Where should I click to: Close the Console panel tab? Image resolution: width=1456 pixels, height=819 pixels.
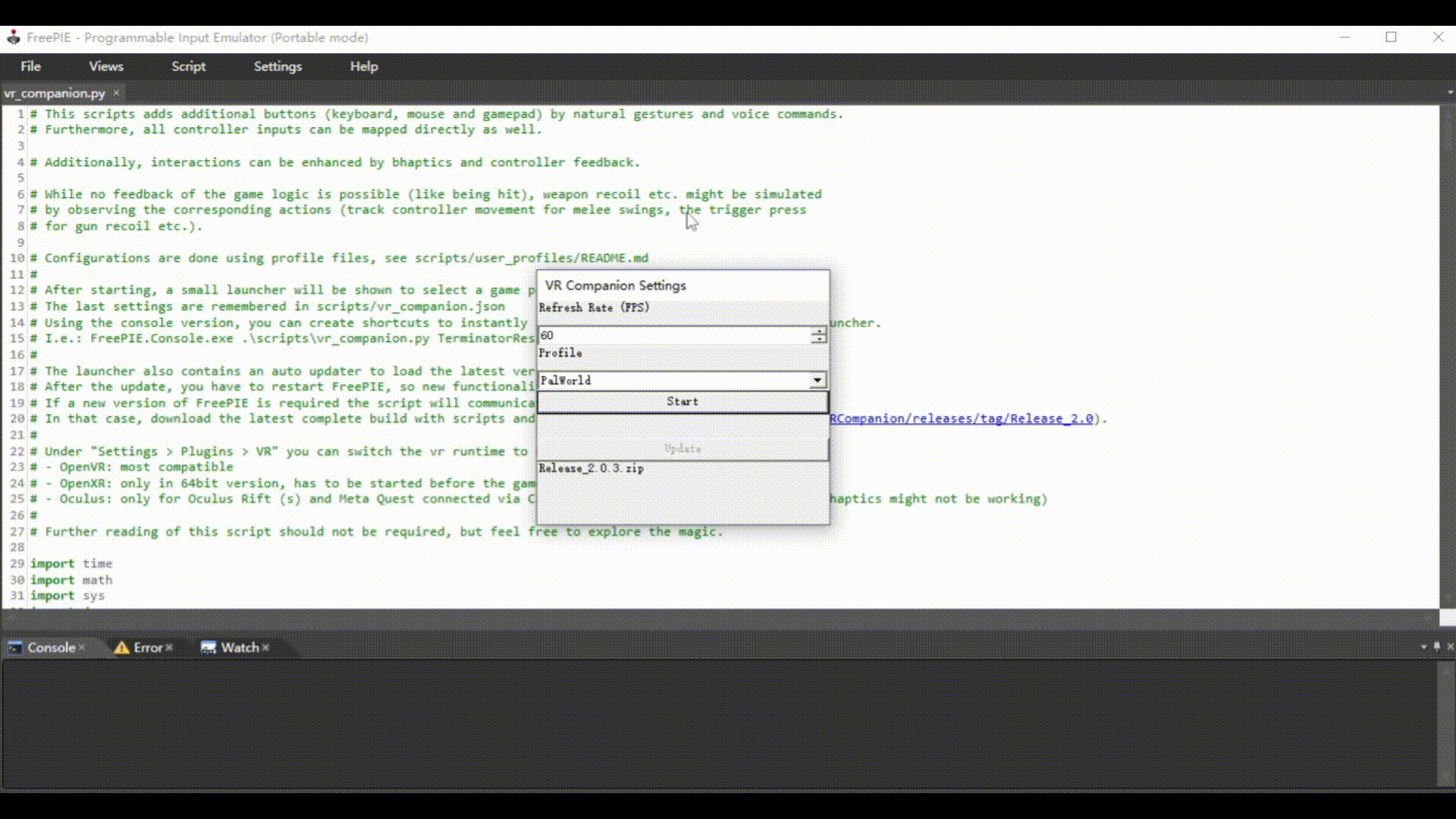(x=82, y=648)
